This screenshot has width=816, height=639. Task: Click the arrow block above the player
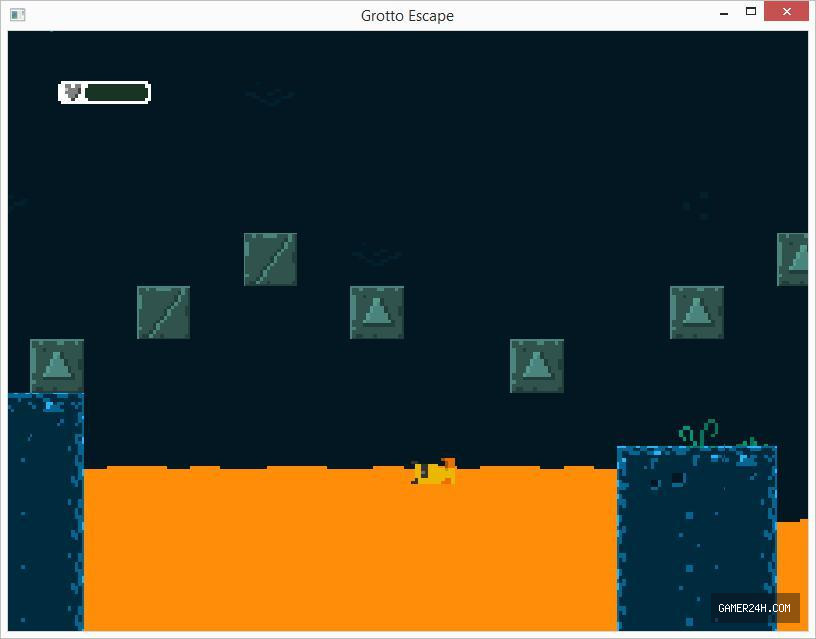point(377,312)
